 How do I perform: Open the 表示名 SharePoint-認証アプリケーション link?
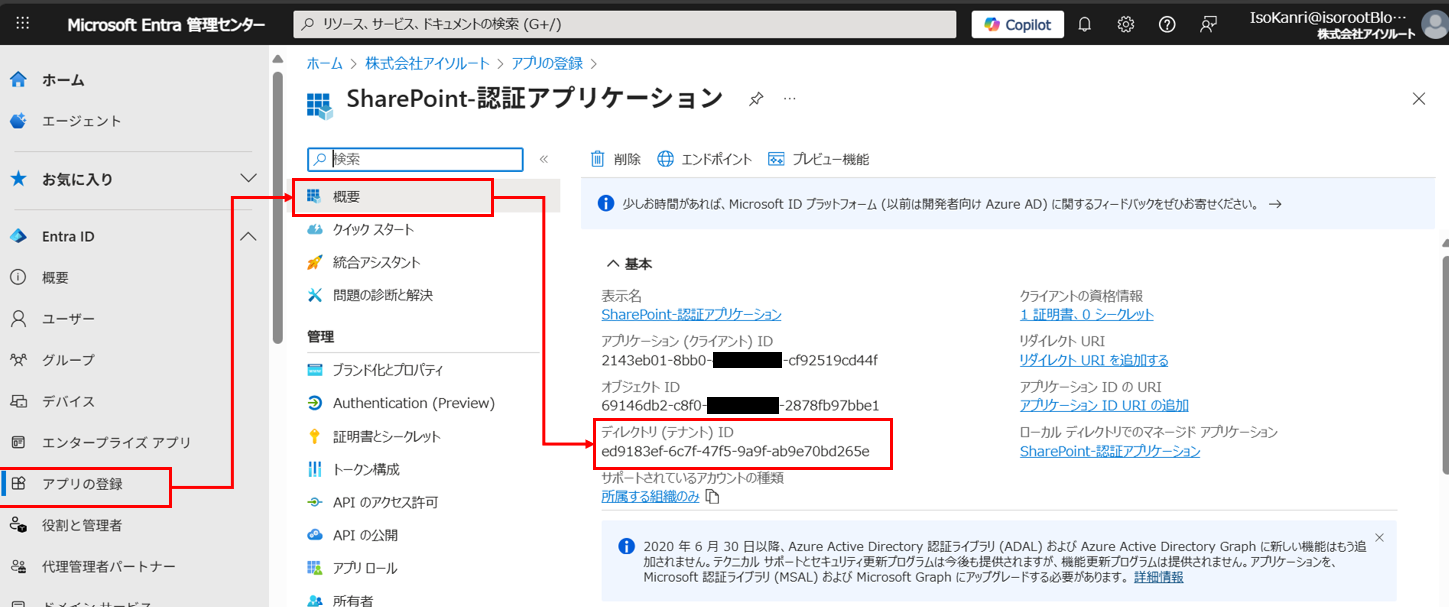click(691, 314)
